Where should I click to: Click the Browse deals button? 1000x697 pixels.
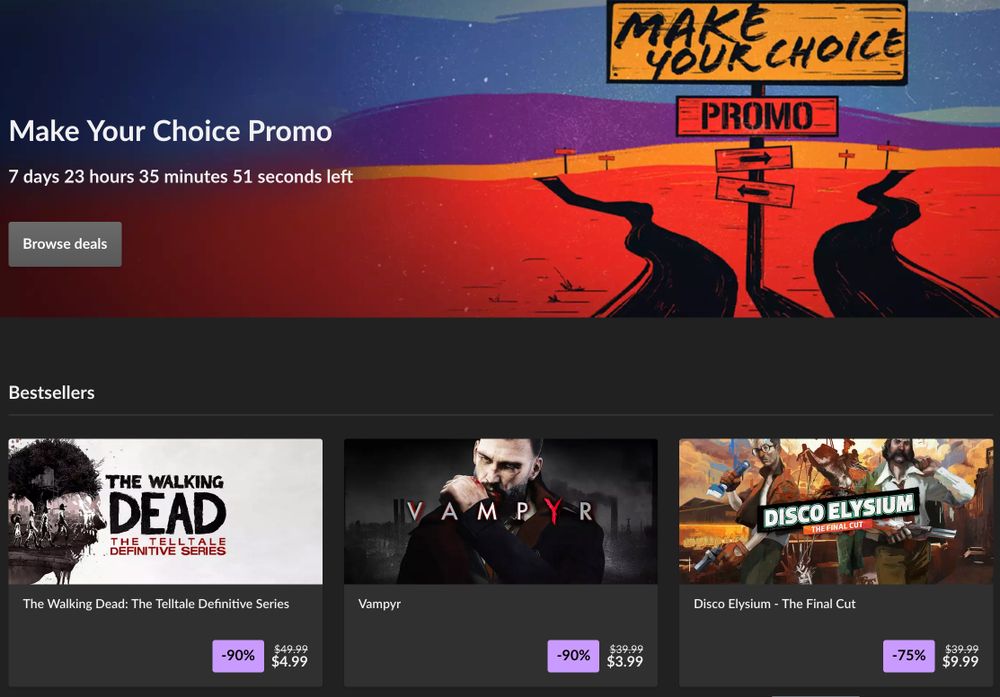[x=65, y=244]
